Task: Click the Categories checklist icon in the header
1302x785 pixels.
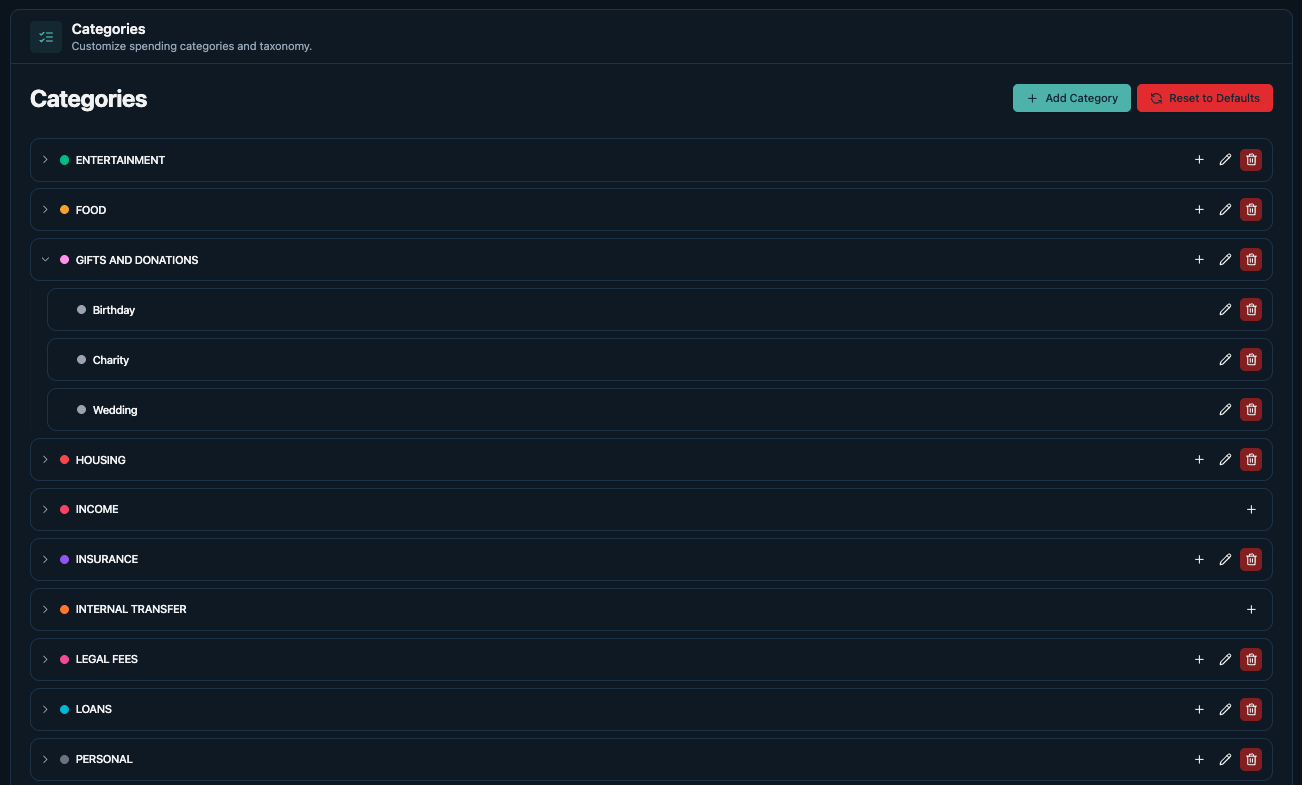Action: pos(45,36)
